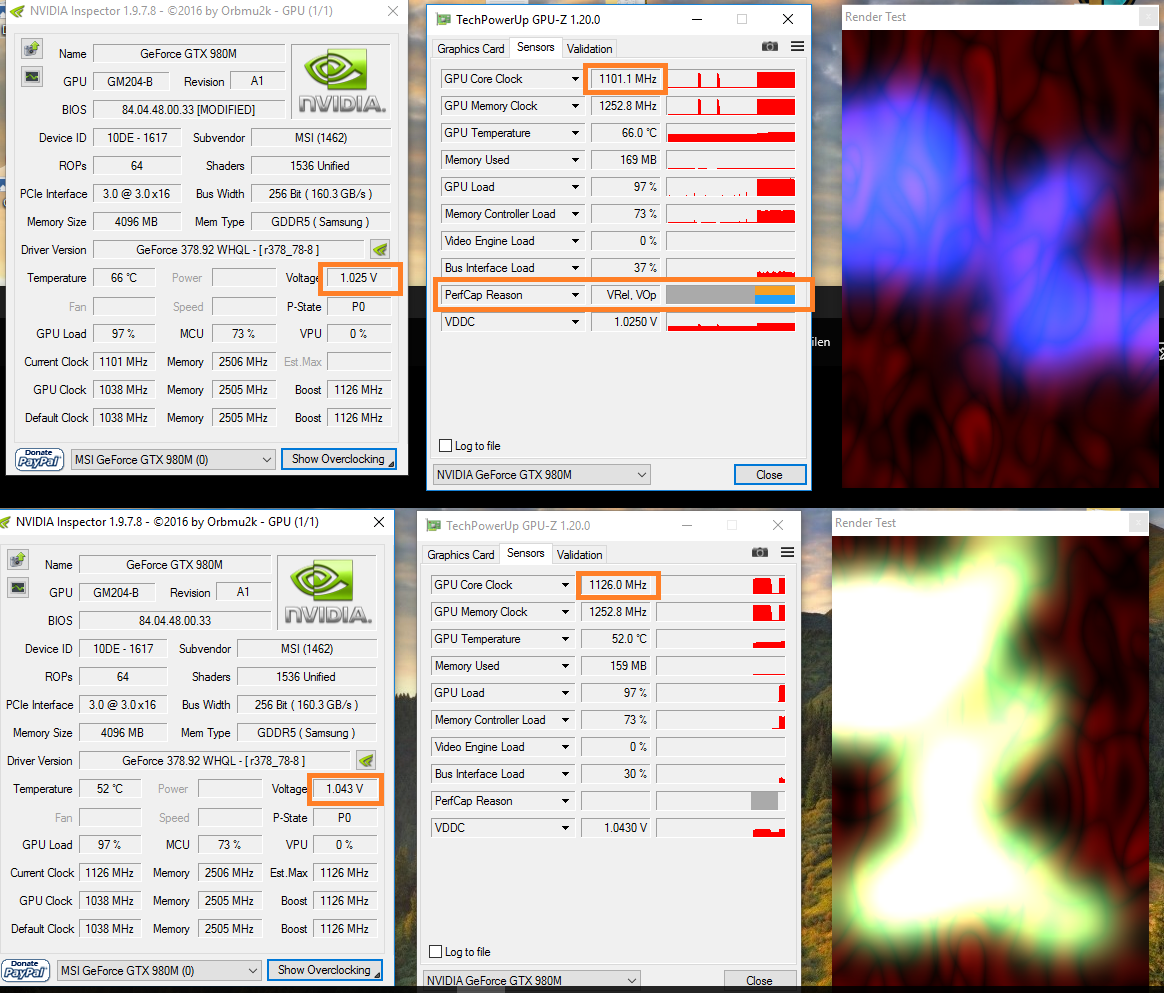Close the bottom NVIDIA Inspector window

point(379,522)
